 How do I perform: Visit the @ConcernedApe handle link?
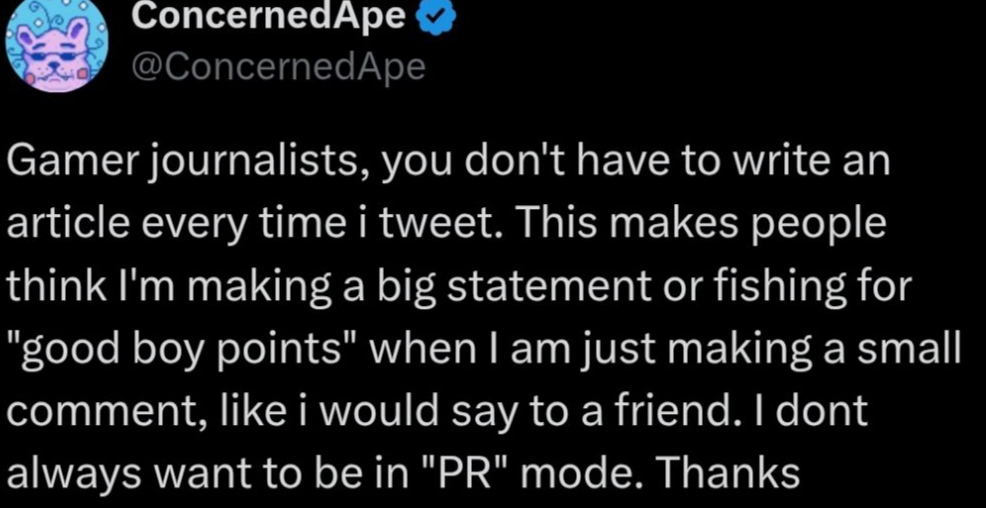(278, 67)
